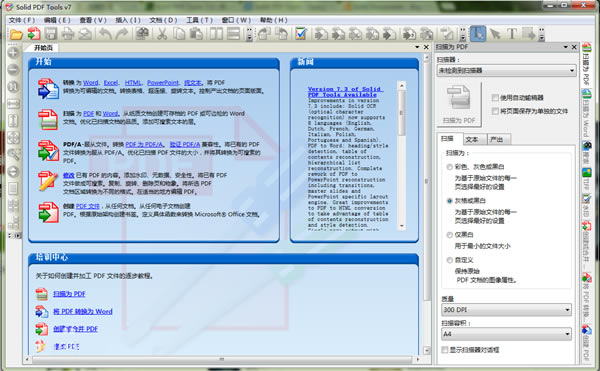Screen dimensions: 600x371
Task: Open the document tab list dropdown arrow
Action: click(x=417, y=47)
